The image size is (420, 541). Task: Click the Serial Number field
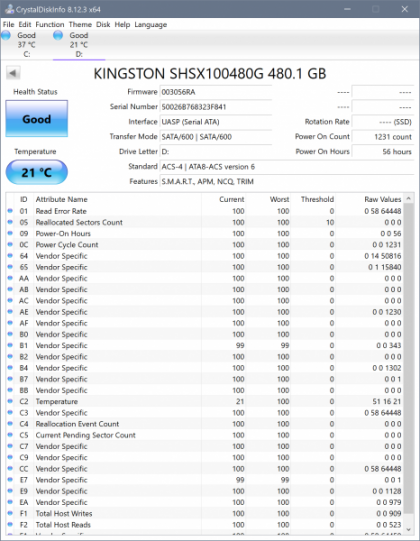click(216, 107)
